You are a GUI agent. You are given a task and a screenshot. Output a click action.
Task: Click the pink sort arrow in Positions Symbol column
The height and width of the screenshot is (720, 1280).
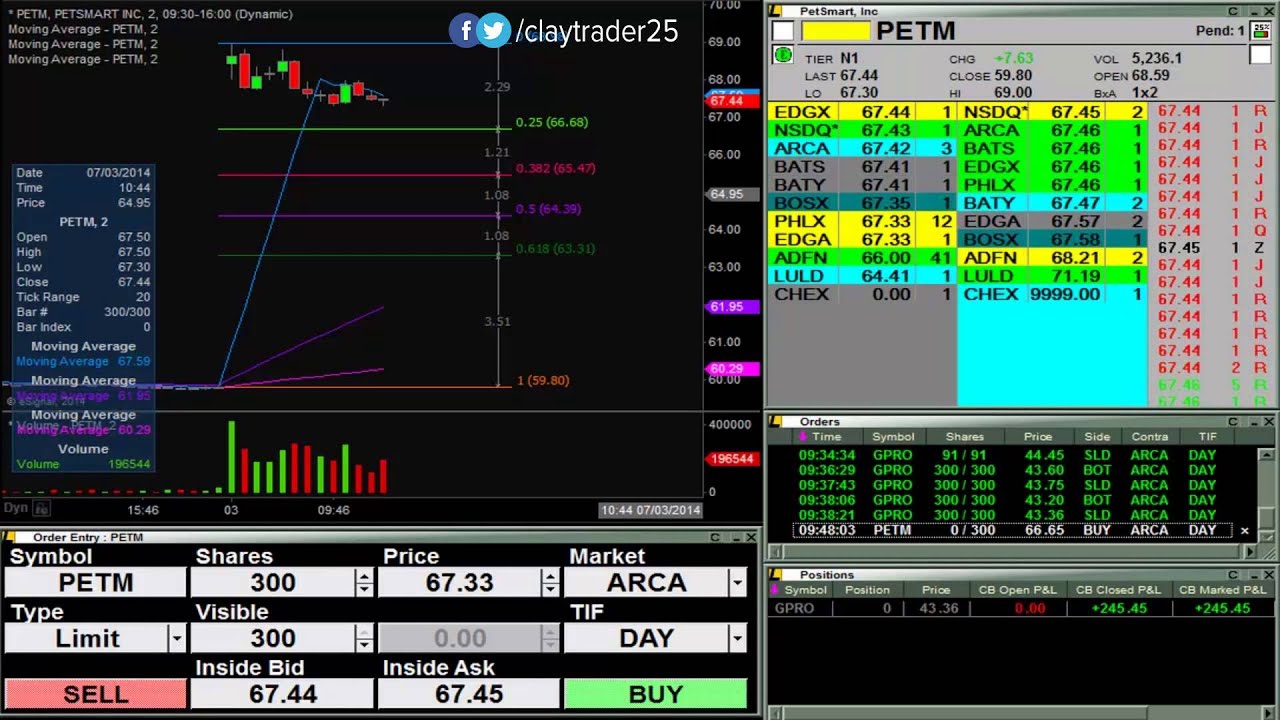[x=777, y=590]
